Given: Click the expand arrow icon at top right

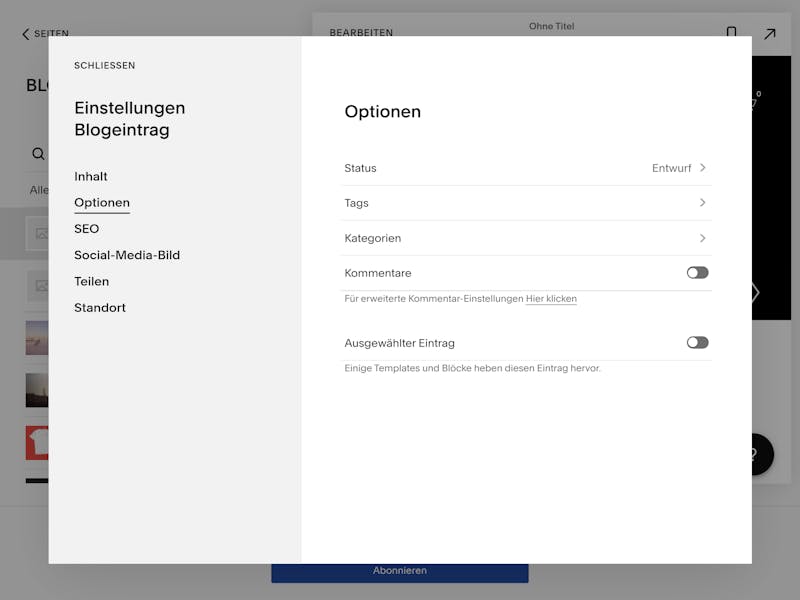Looking at the screenshot, I should (x=769, y=34).
